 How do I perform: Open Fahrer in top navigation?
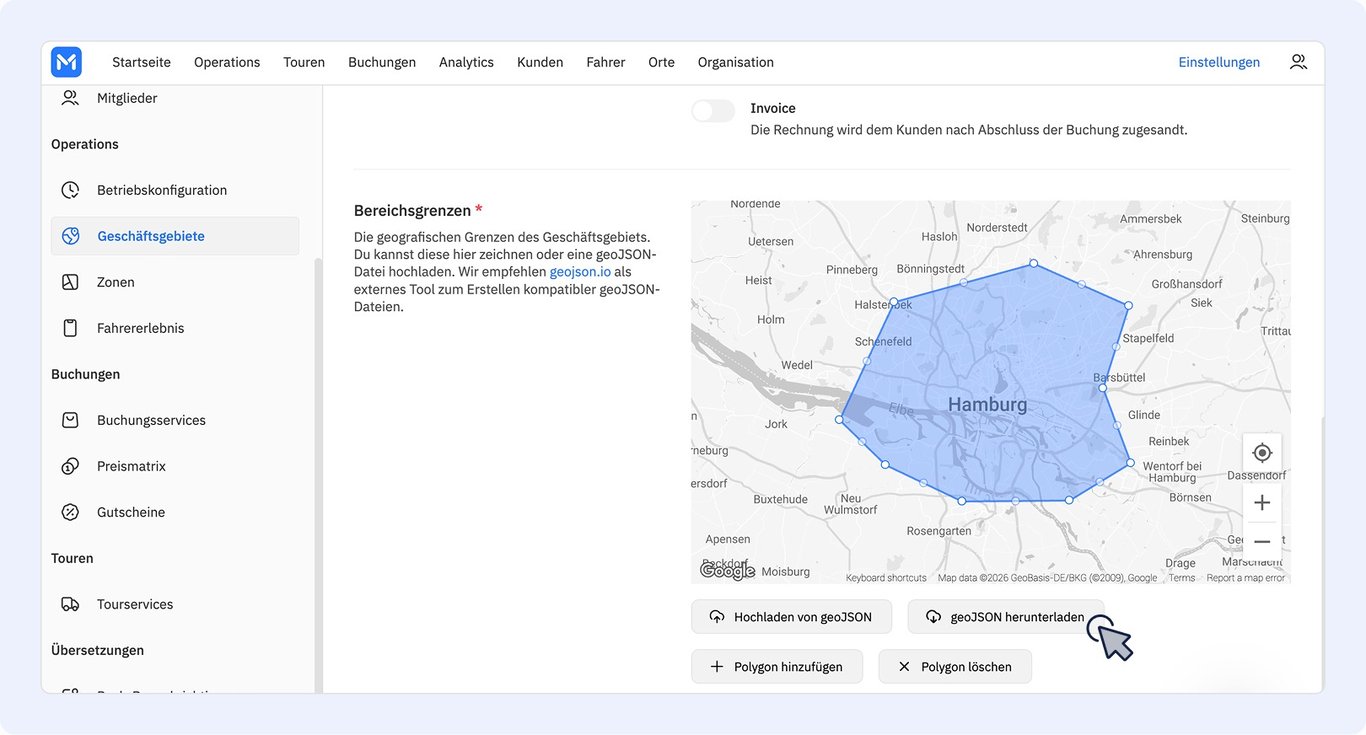pos(606,62)
